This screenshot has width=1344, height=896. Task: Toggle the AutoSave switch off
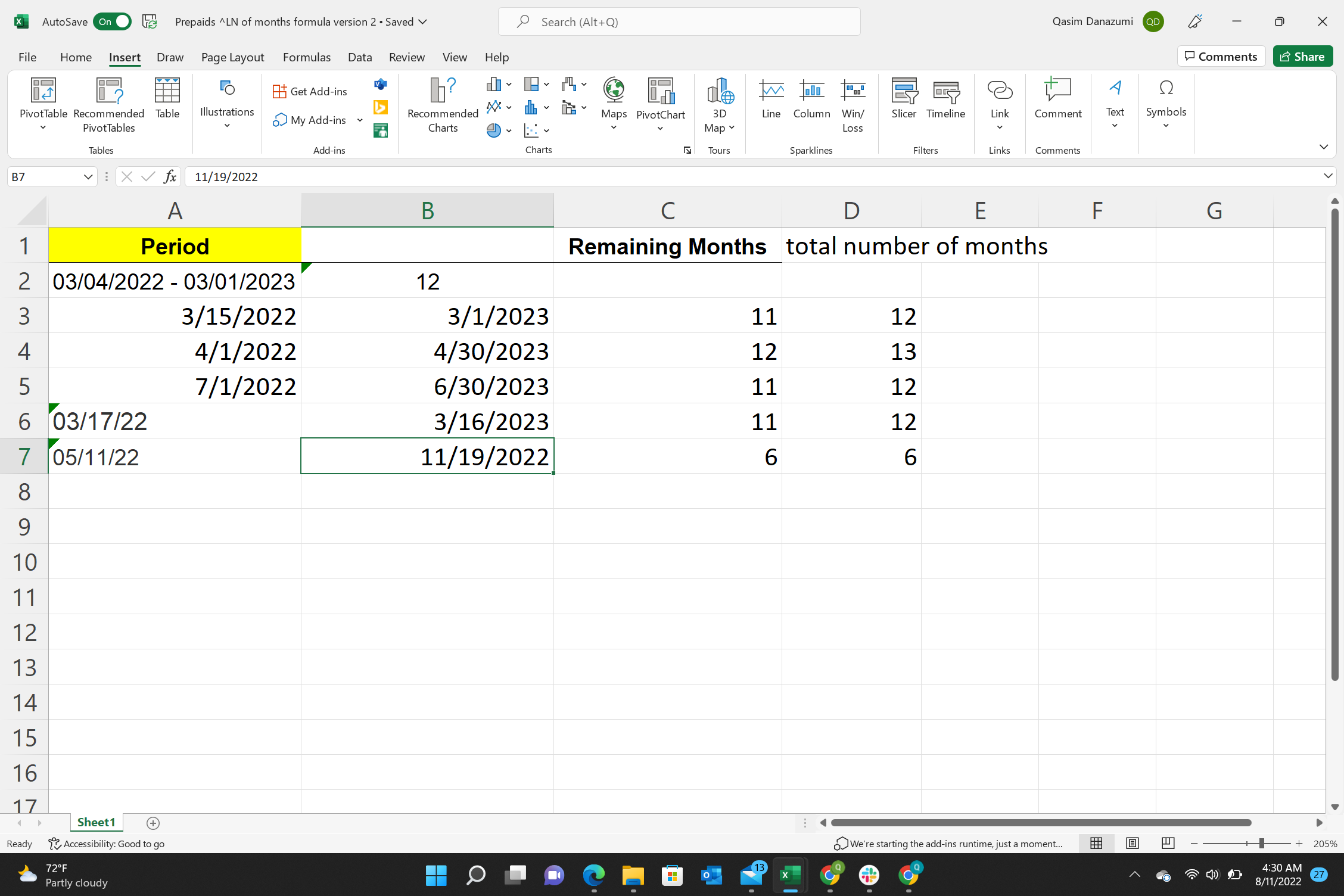point(113,22)
